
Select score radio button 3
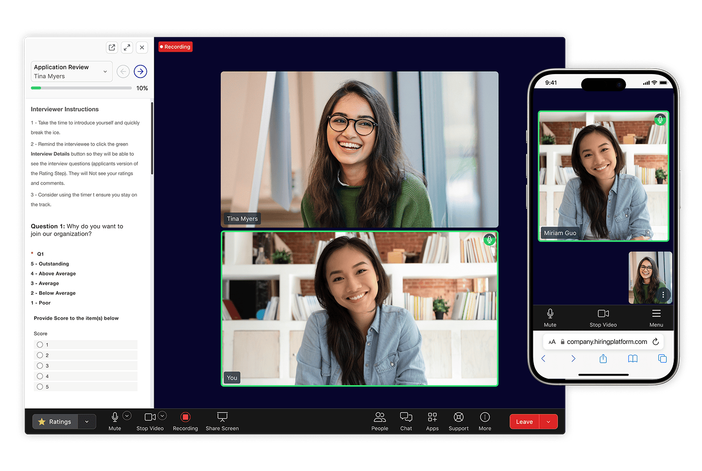coord(40,366)
